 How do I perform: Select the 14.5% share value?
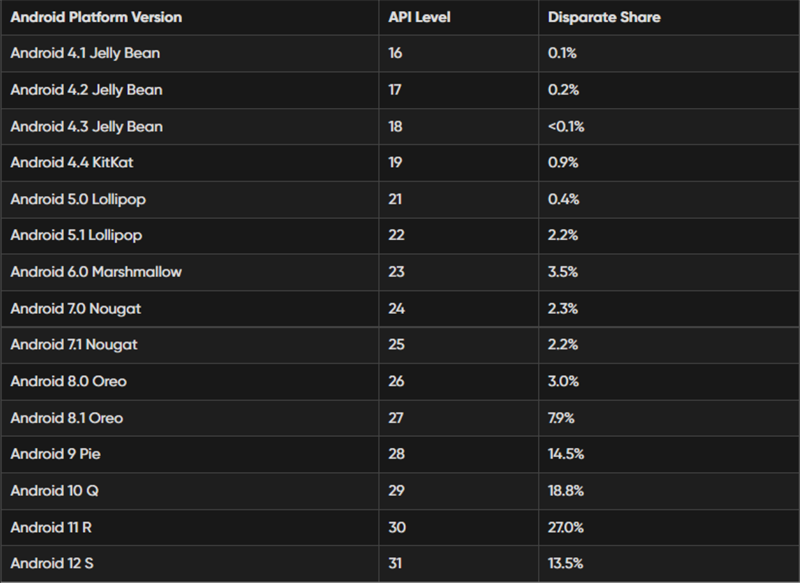coord(566,454)
